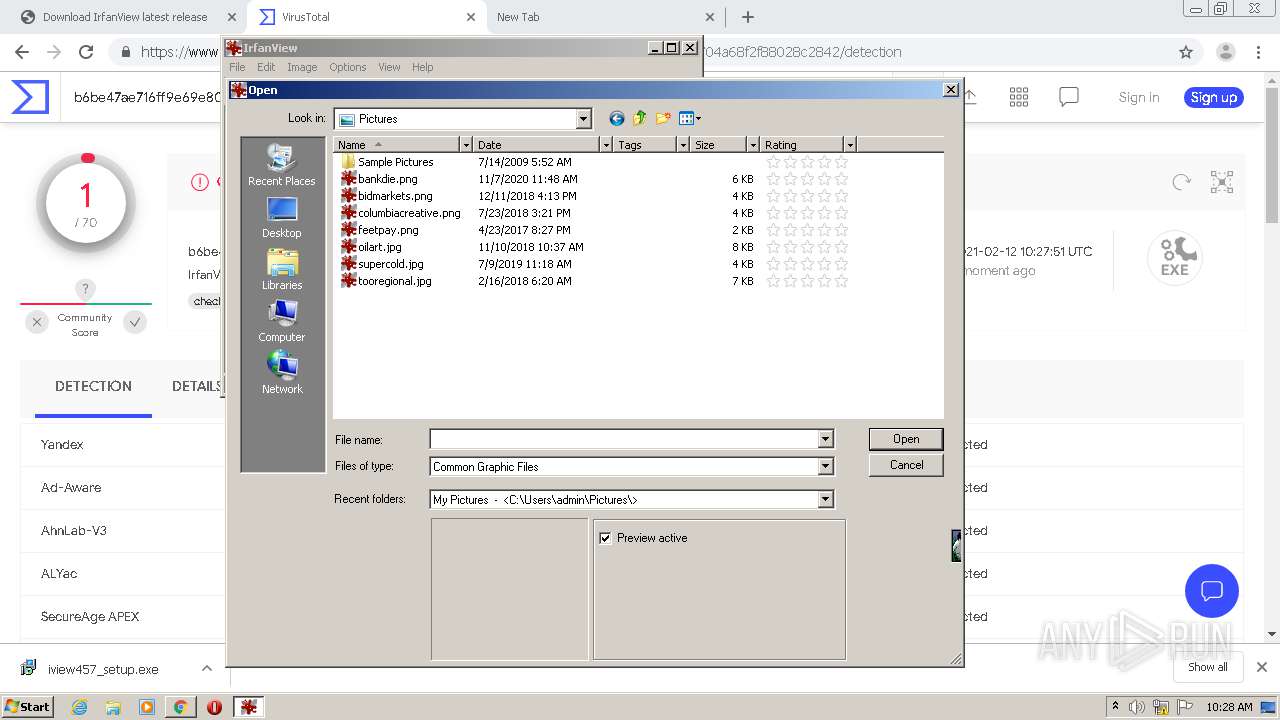Open VirusTotal comments icon

[1069, 97]
